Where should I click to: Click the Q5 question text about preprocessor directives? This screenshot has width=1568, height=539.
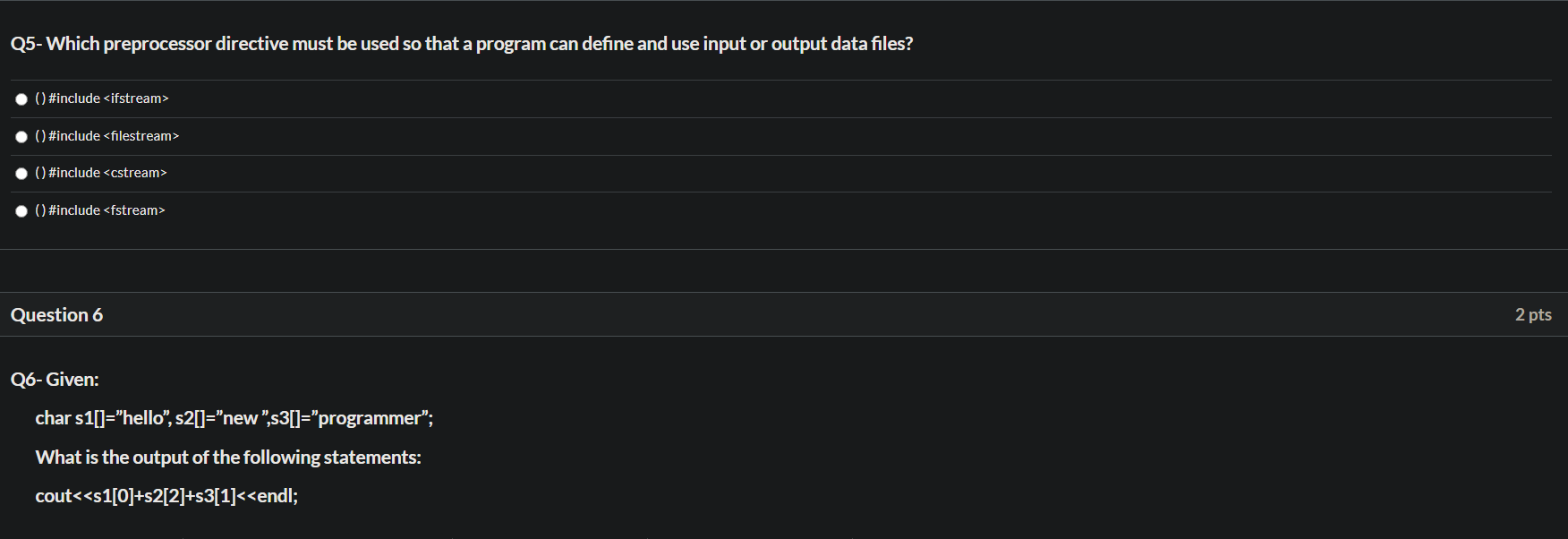[461, 42]
